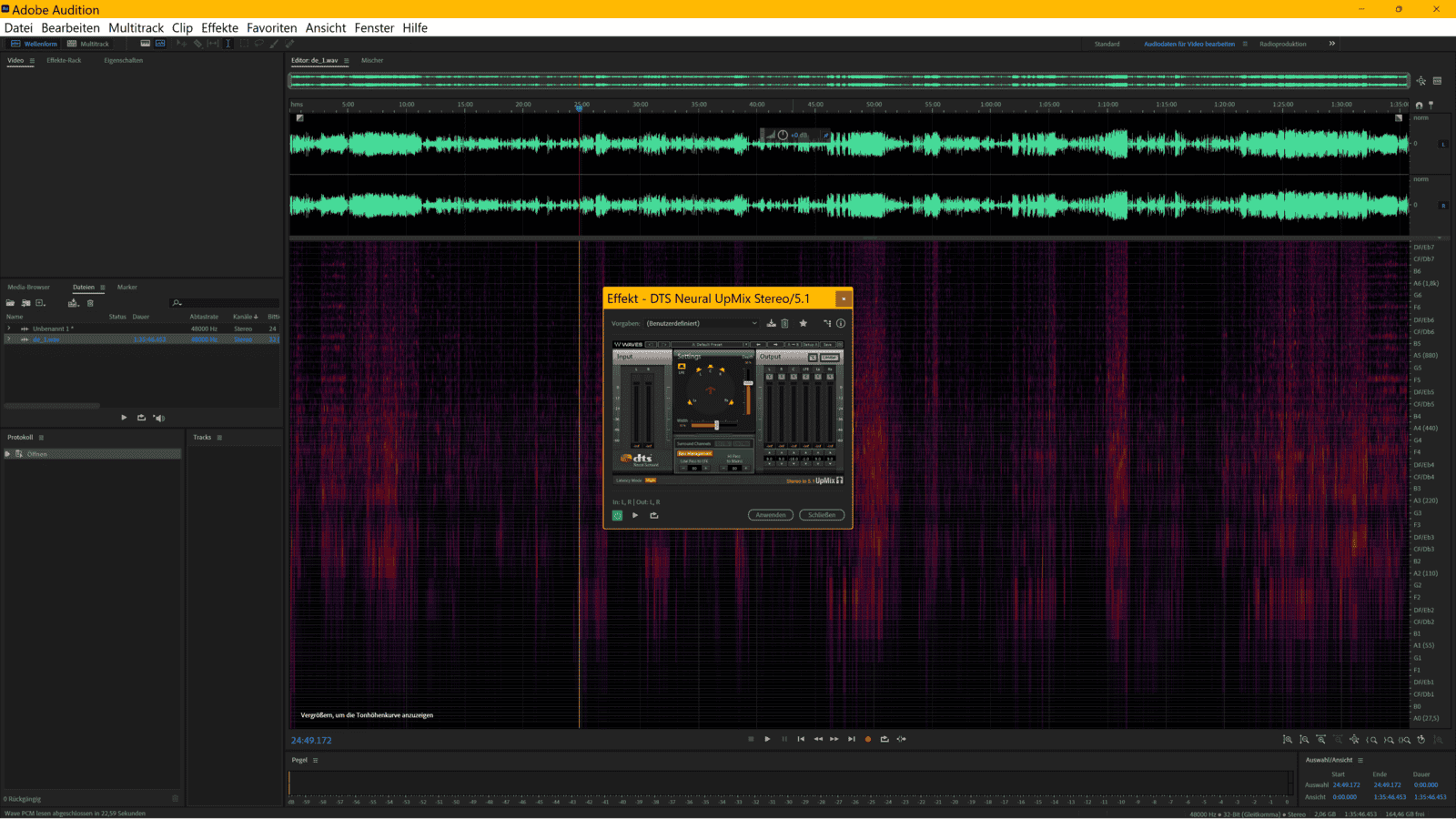Adjust the Width slider in UpMix plugin
The width and height of the screenshot is (1456, 819).
click(716, 425)
